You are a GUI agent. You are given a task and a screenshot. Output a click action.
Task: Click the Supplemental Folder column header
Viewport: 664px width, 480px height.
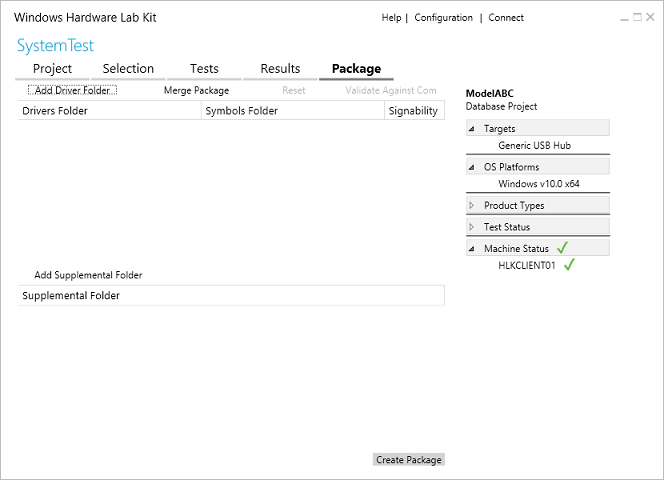pyautogui.click(x=231, y=295)
